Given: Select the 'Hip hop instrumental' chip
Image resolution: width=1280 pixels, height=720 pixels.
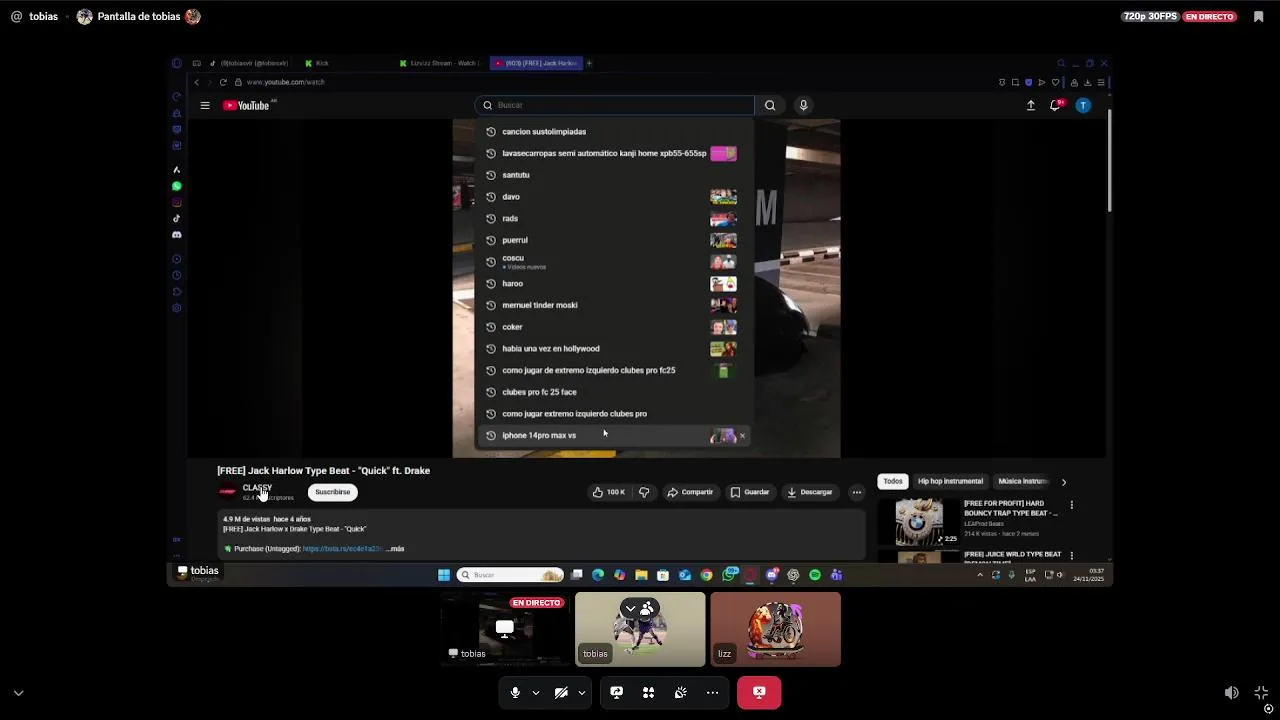Looking at the screenshot, I should [x=950, y=481].
